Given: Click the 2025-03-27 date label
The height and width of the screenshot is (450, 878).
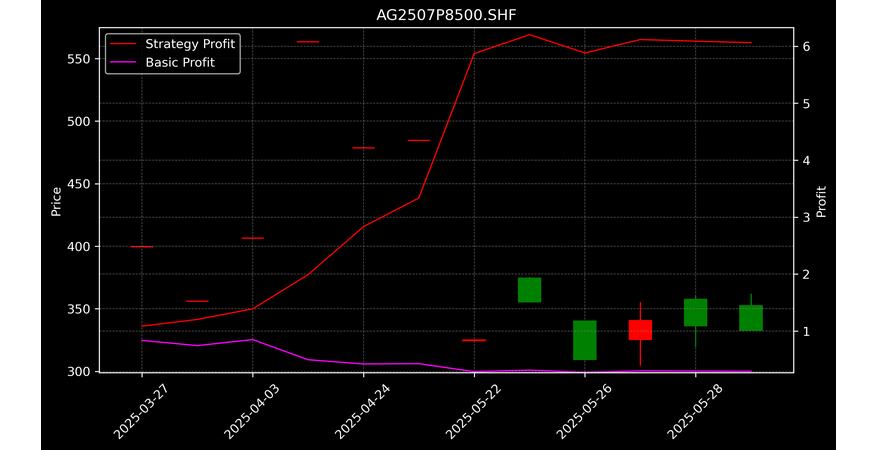Looking at the screenshot, I should pos(141,411).
